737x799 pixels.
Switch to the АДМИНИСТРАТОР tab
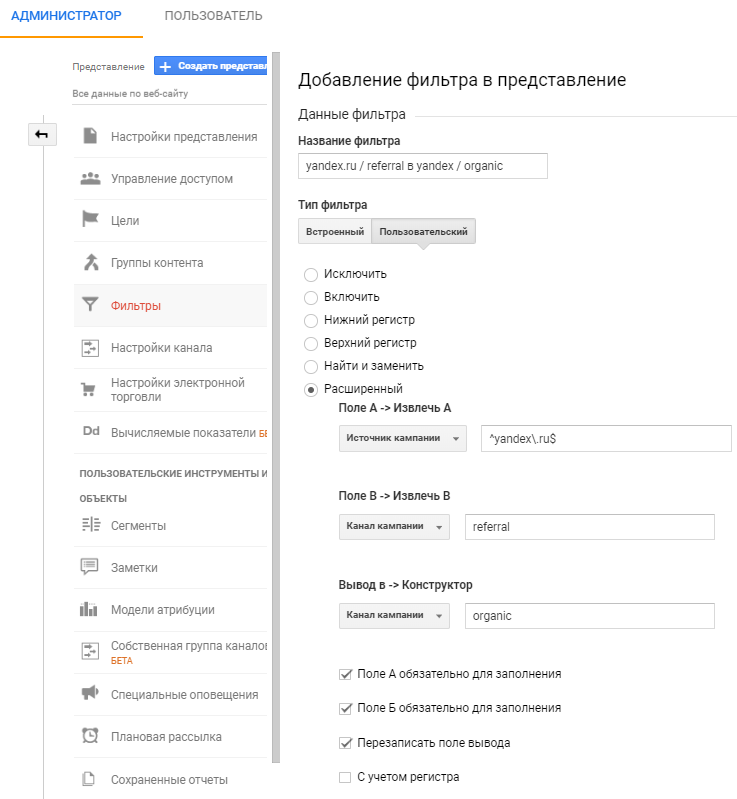pos(66,16)
